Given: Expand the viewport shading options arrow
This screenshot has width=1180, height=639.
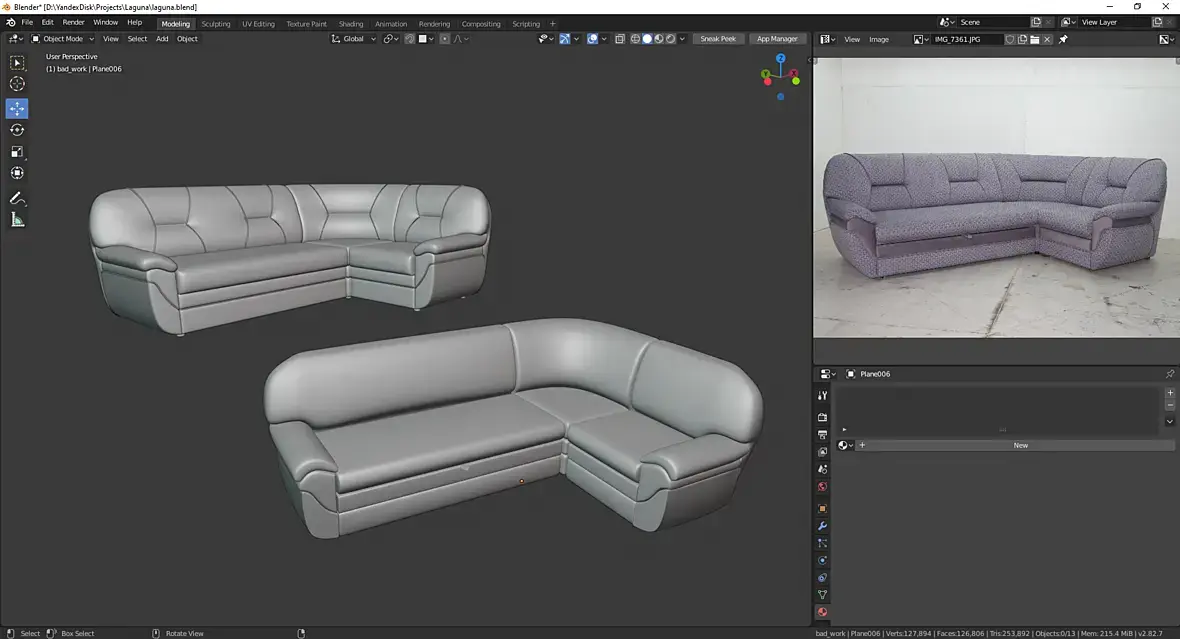Looking at the screenshot, I should click(683, 39).
